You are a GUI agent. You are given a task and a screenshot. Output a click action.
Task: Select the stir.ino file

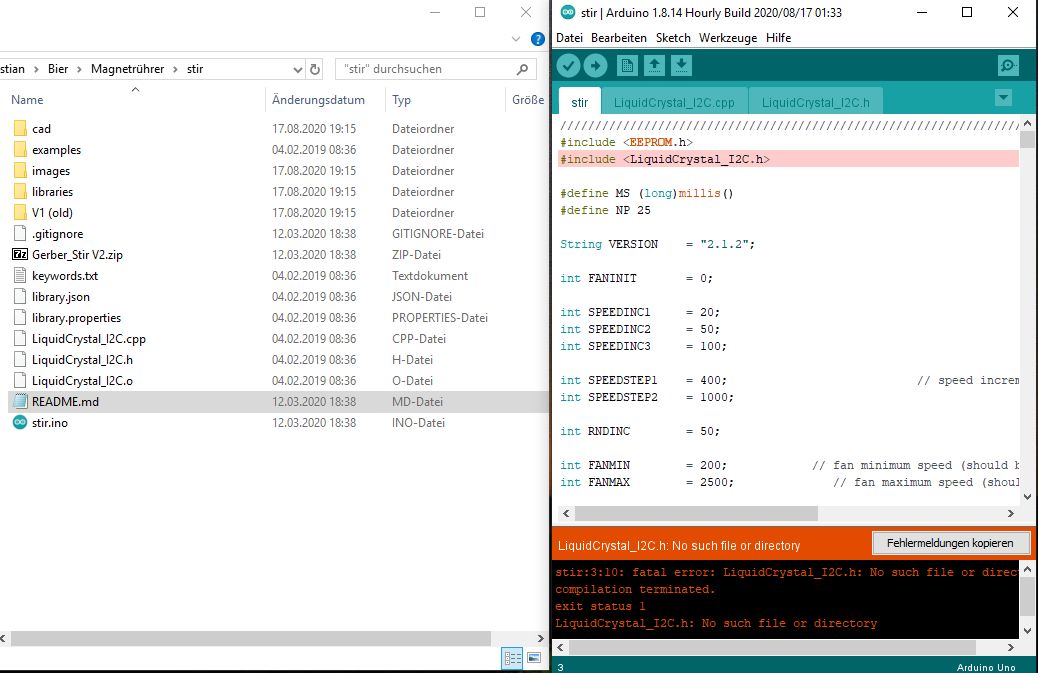[50, 423]
